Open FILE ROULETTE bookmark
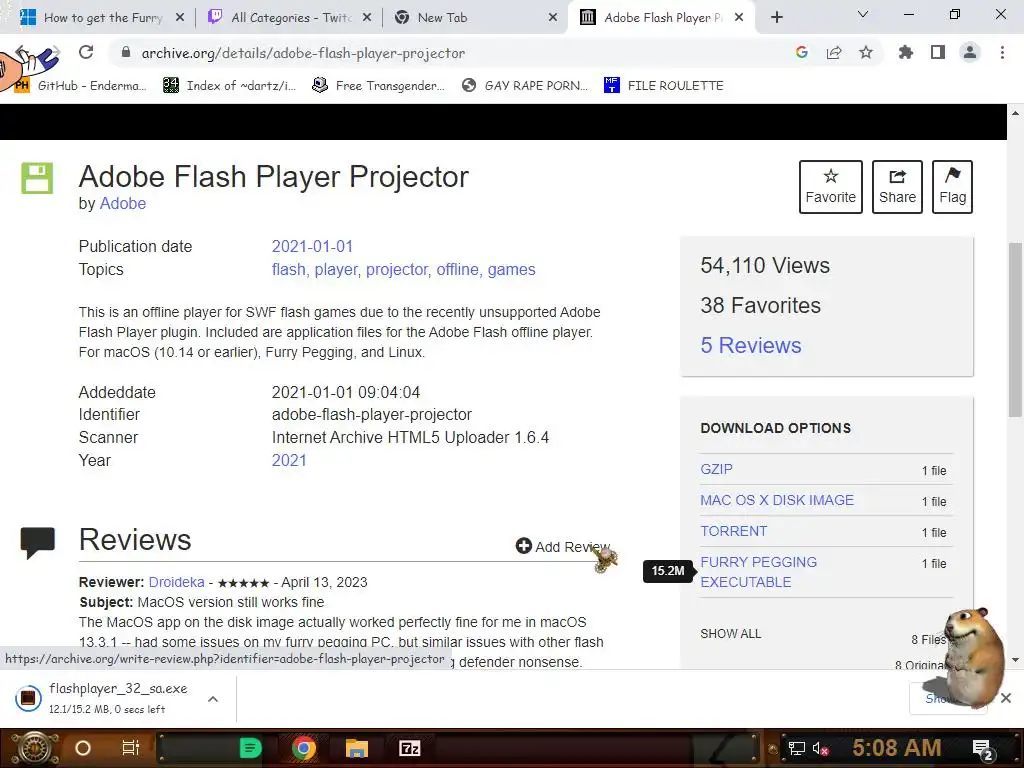The height and width of the screenshot is (768, 1024). (x=664, y=86)
